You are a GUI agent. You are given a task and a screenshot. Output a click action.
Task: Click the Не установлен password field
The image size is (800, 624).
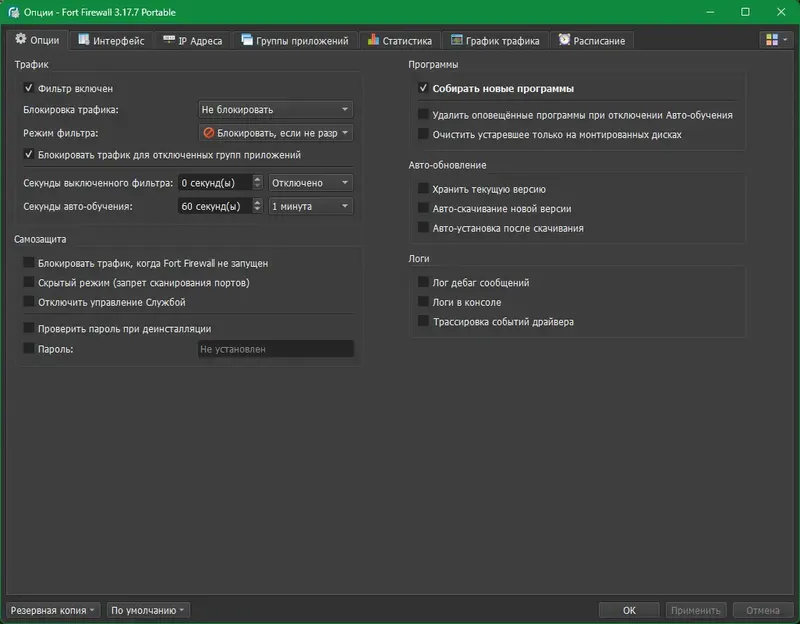pyautogui.click(x=276, y=349)
